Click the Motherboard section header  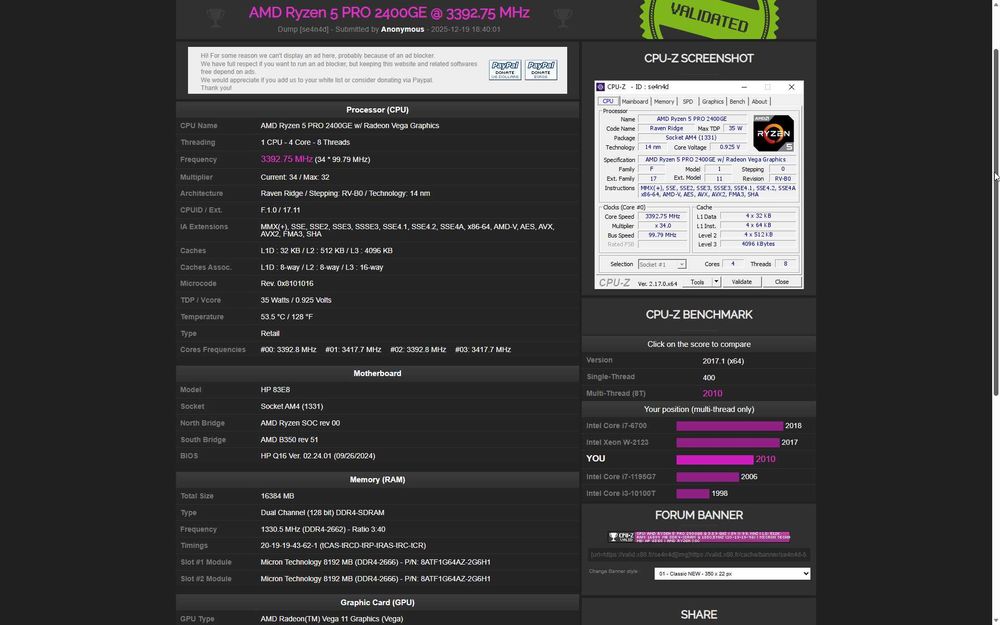tap(378, 374)
